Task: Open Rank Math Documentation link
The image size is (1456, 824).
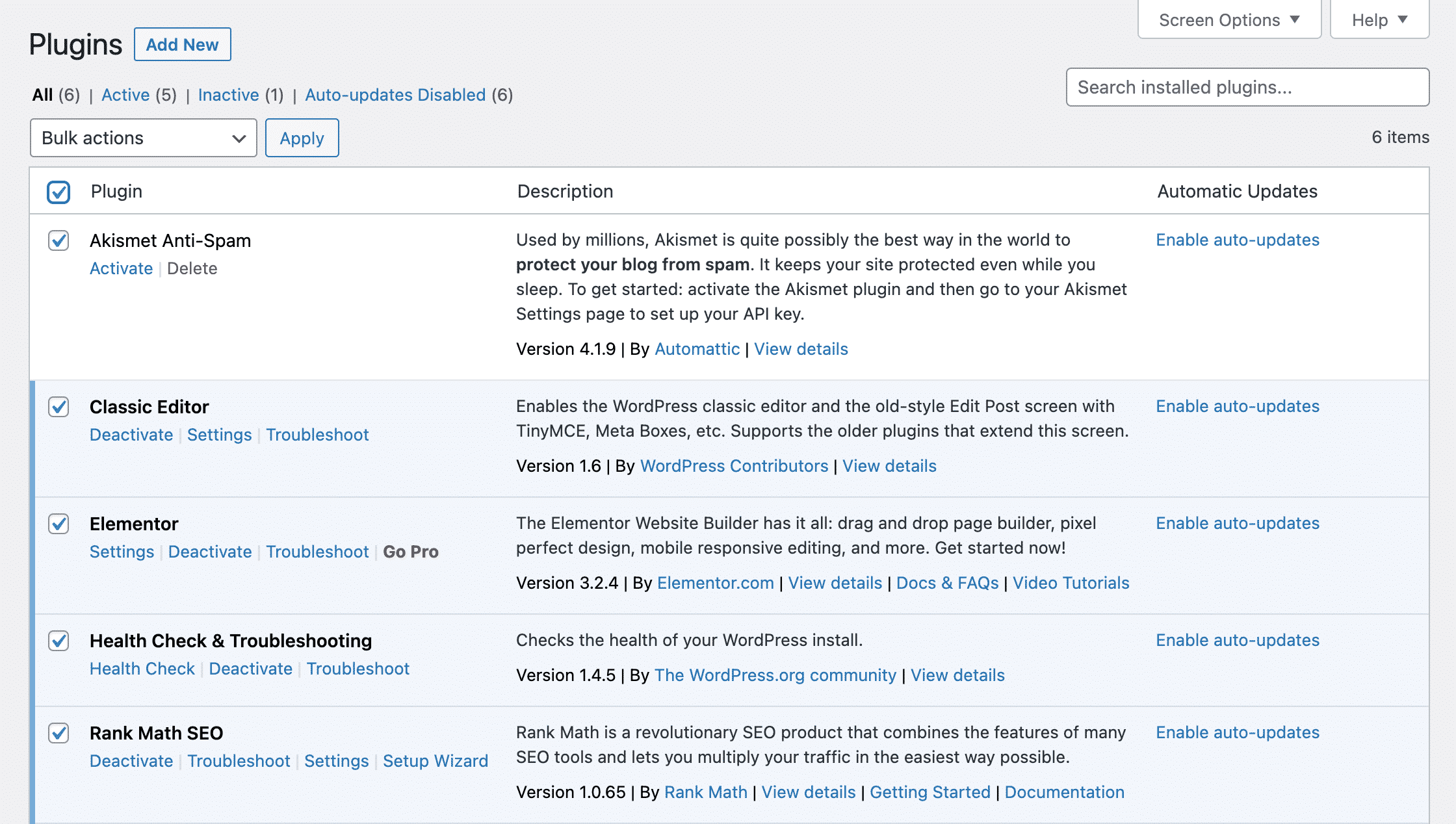Action: (x=1065, y=792)
